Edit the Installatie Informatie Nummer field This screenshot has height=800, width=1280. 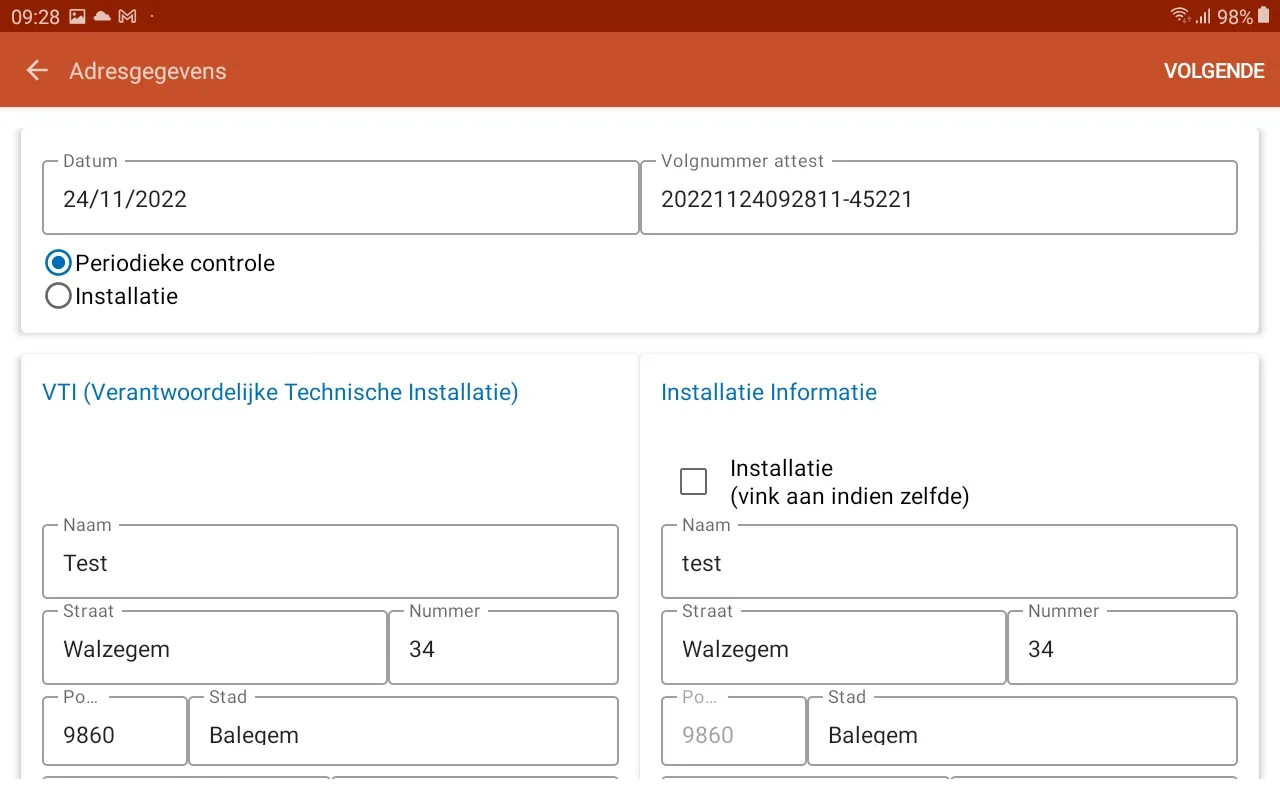coord(1122,648)
